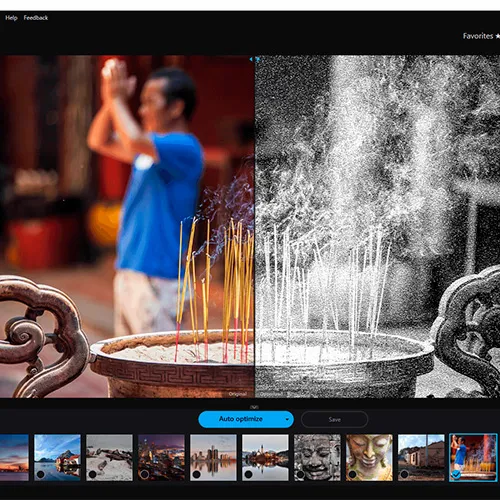Expand the Auto optimize dropdown arrow

pyautogui.click(x=287, y=419)
